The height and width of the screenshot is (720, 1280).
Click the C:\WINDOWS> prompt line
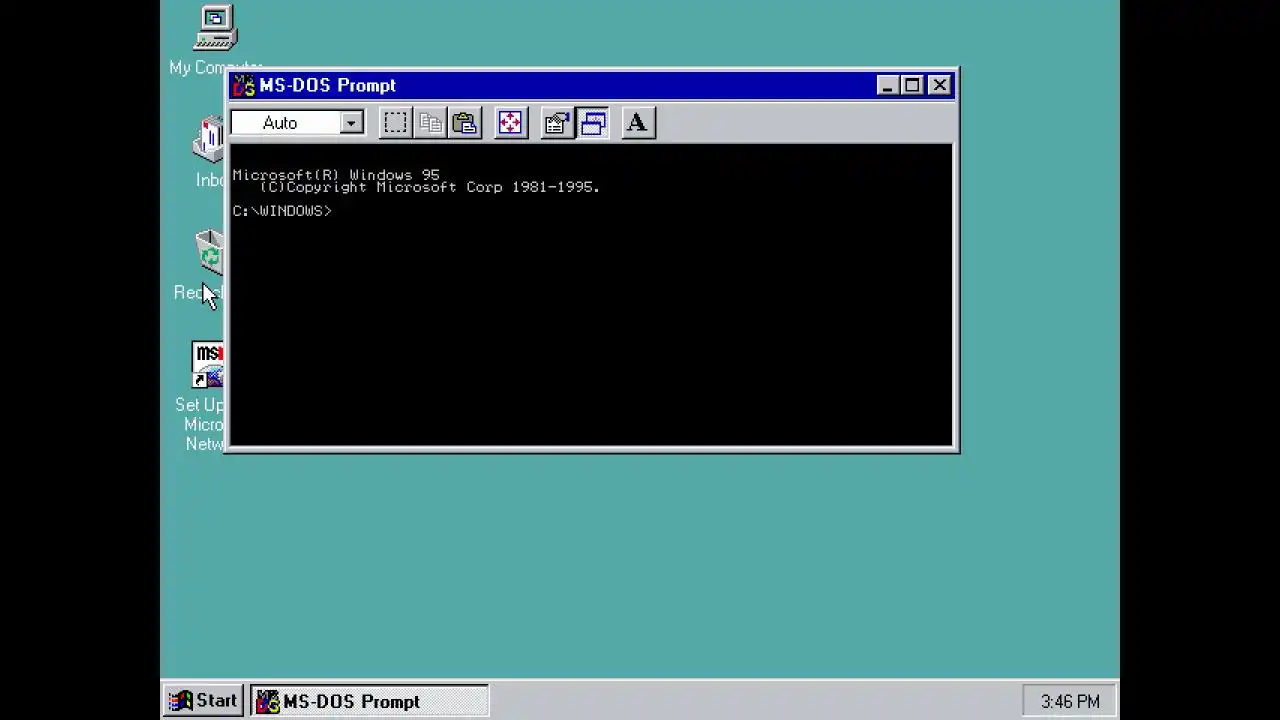[x=282, y=211]
